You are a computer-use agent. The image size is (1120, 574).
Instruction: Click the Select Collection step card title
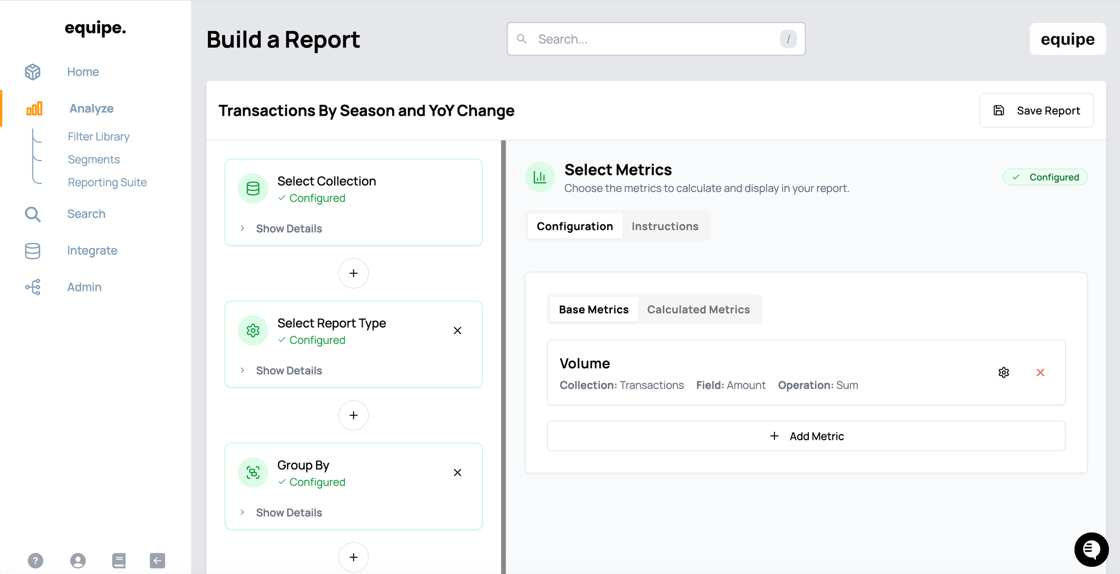point(326,181)
